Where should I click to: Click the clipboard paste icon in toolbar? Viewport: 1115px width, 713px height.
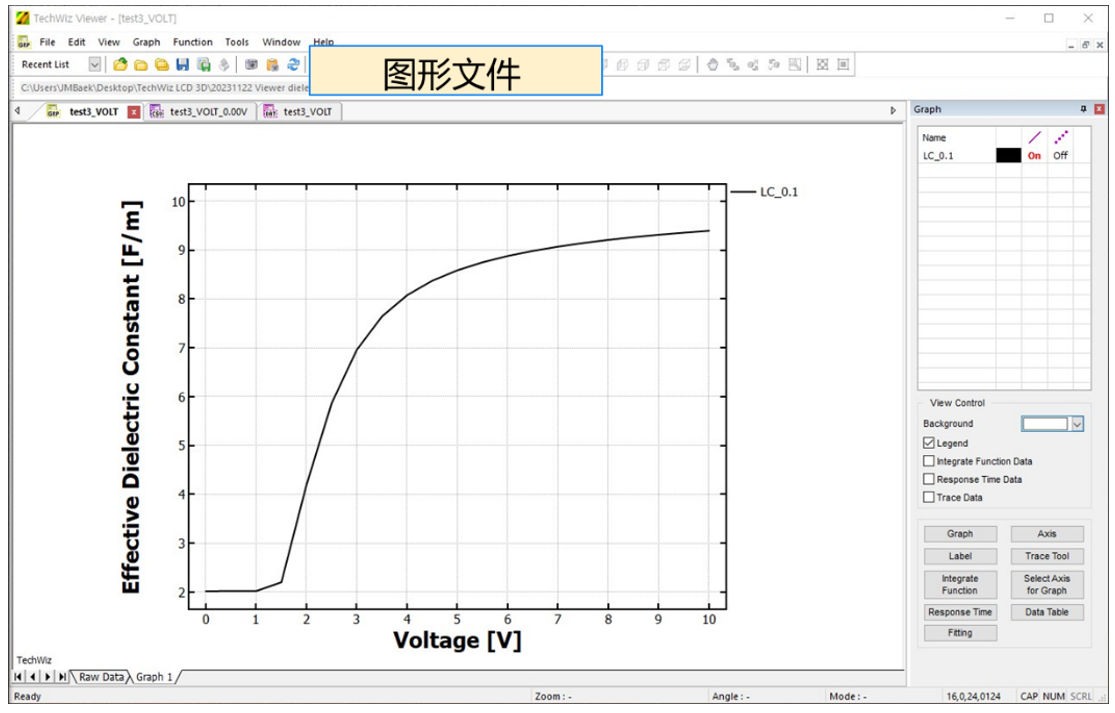point(272,65)
